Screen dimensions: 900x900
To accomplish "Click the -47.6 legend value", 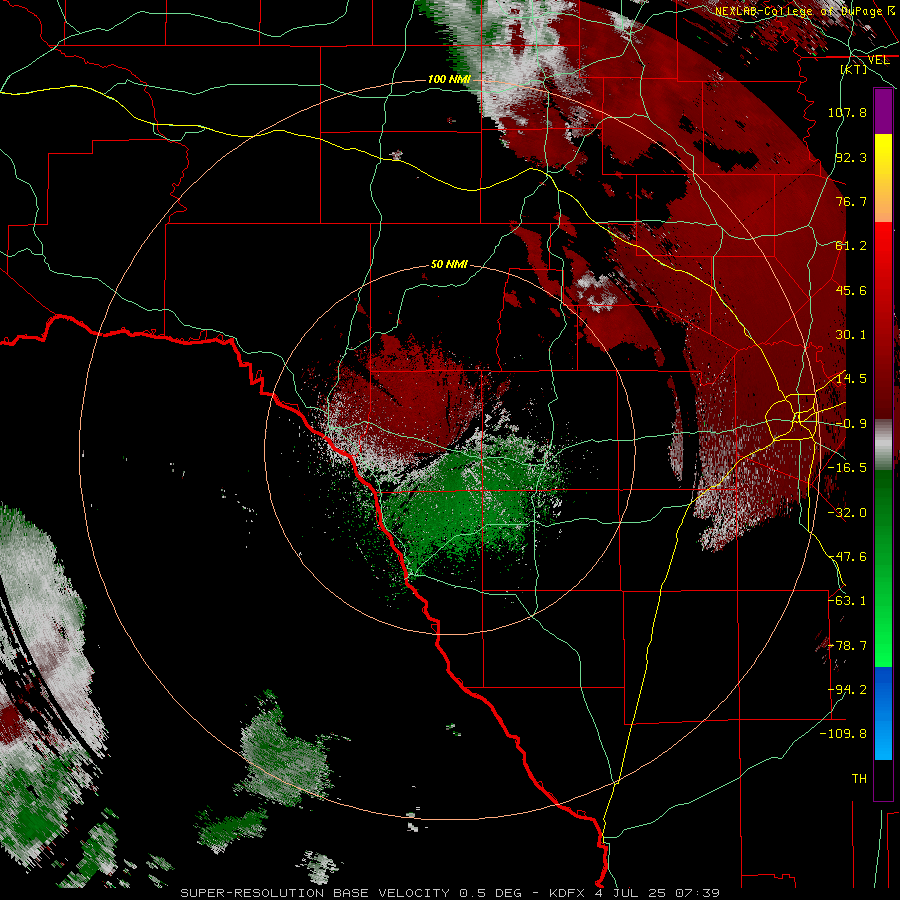I will tap(847, 557).
